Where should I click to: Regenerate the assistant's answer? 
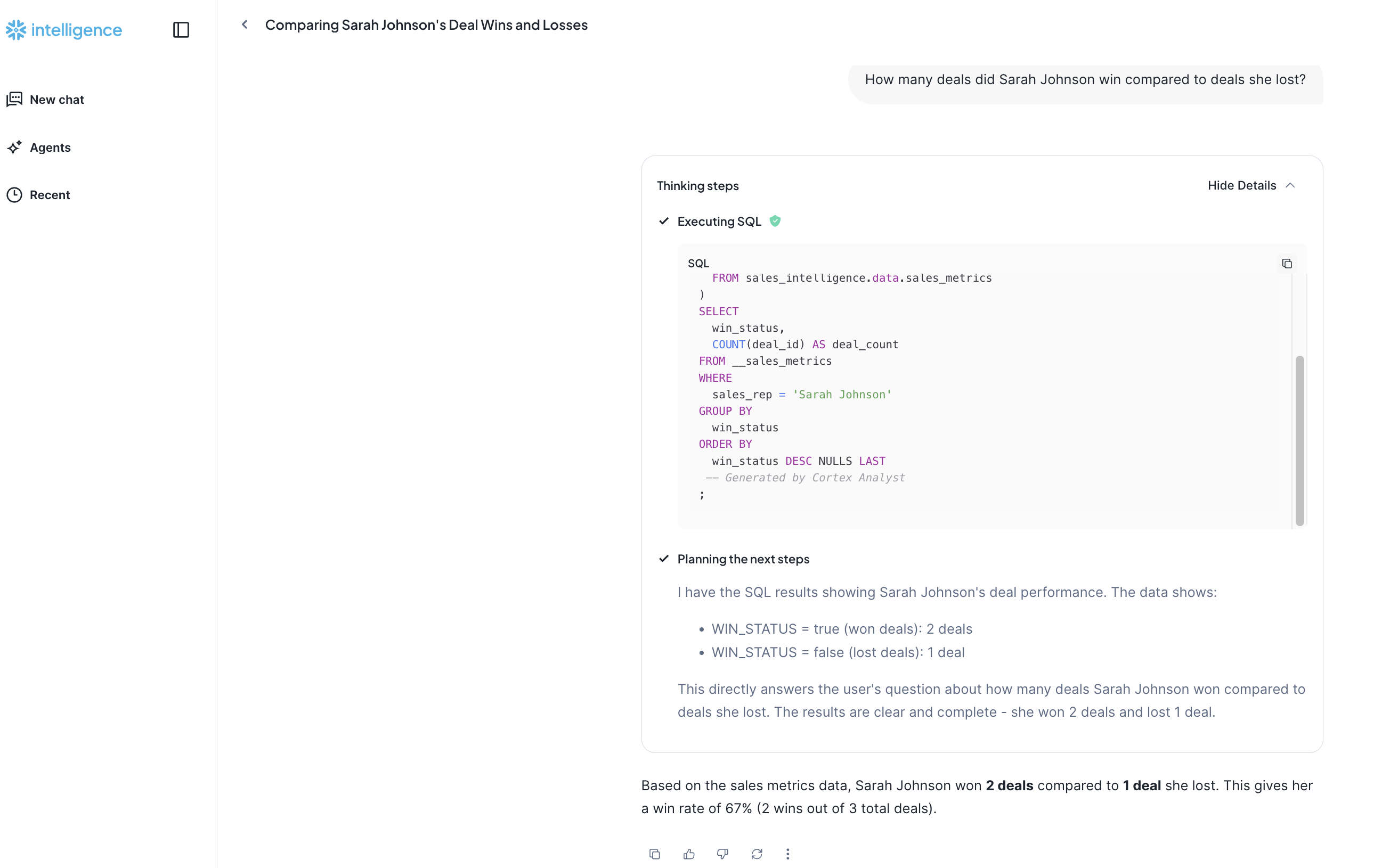click(x=757, y=854)
